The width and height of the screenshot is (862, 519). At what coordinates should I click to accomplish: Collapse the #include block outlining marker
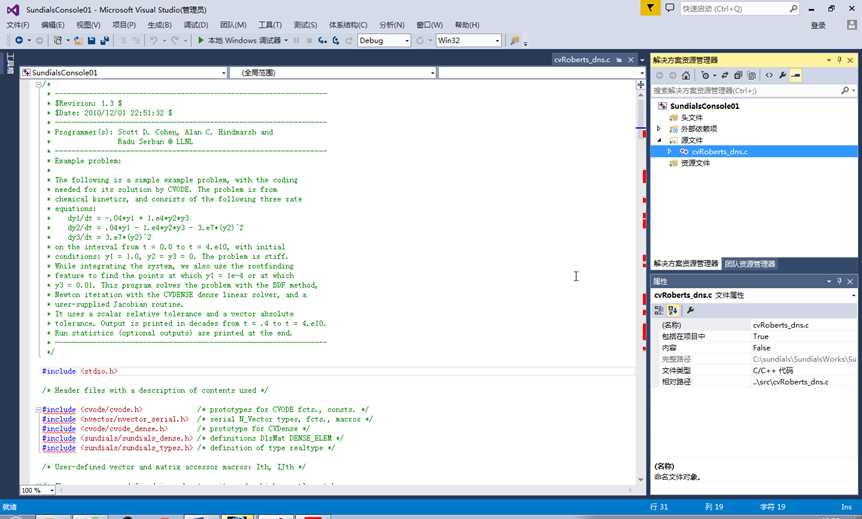[38, 410]
